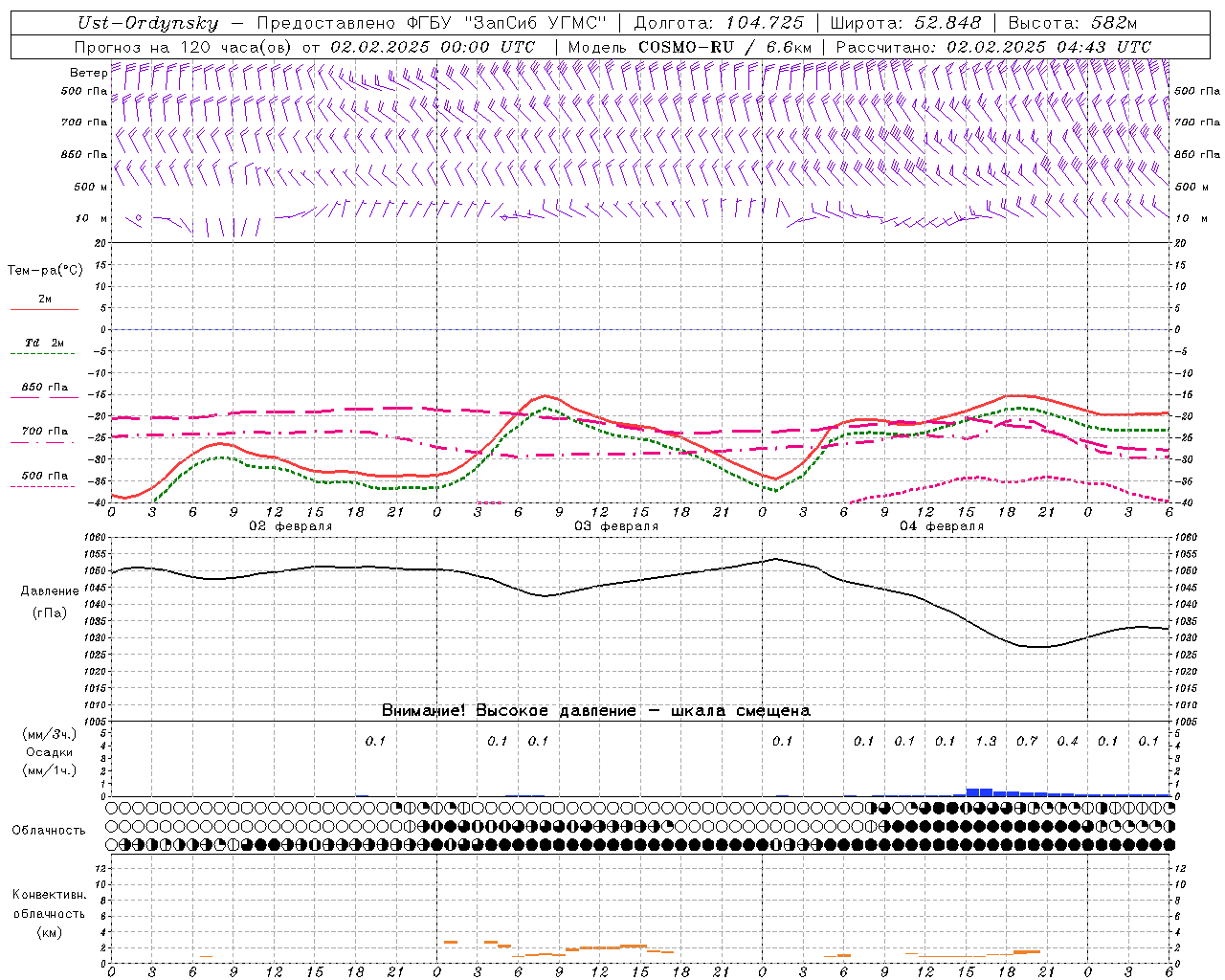This screenshot has height=980, width=1225.
Task: Click the Ust-Ordynsky station title
Action: (147, 23)
